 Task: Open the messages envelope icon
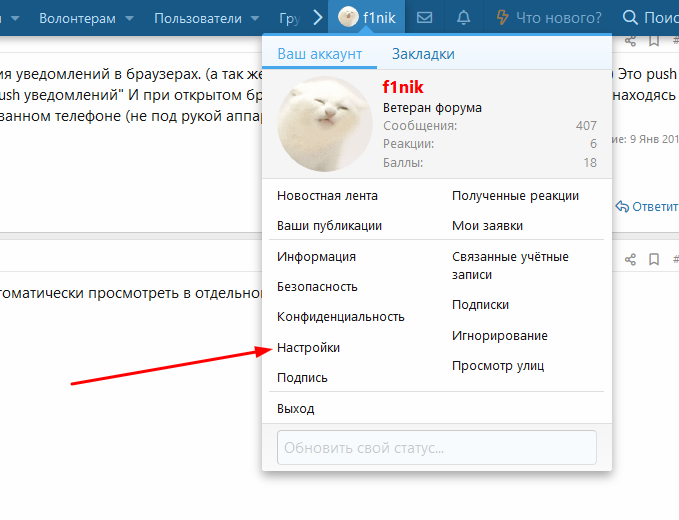click(424, 18)
